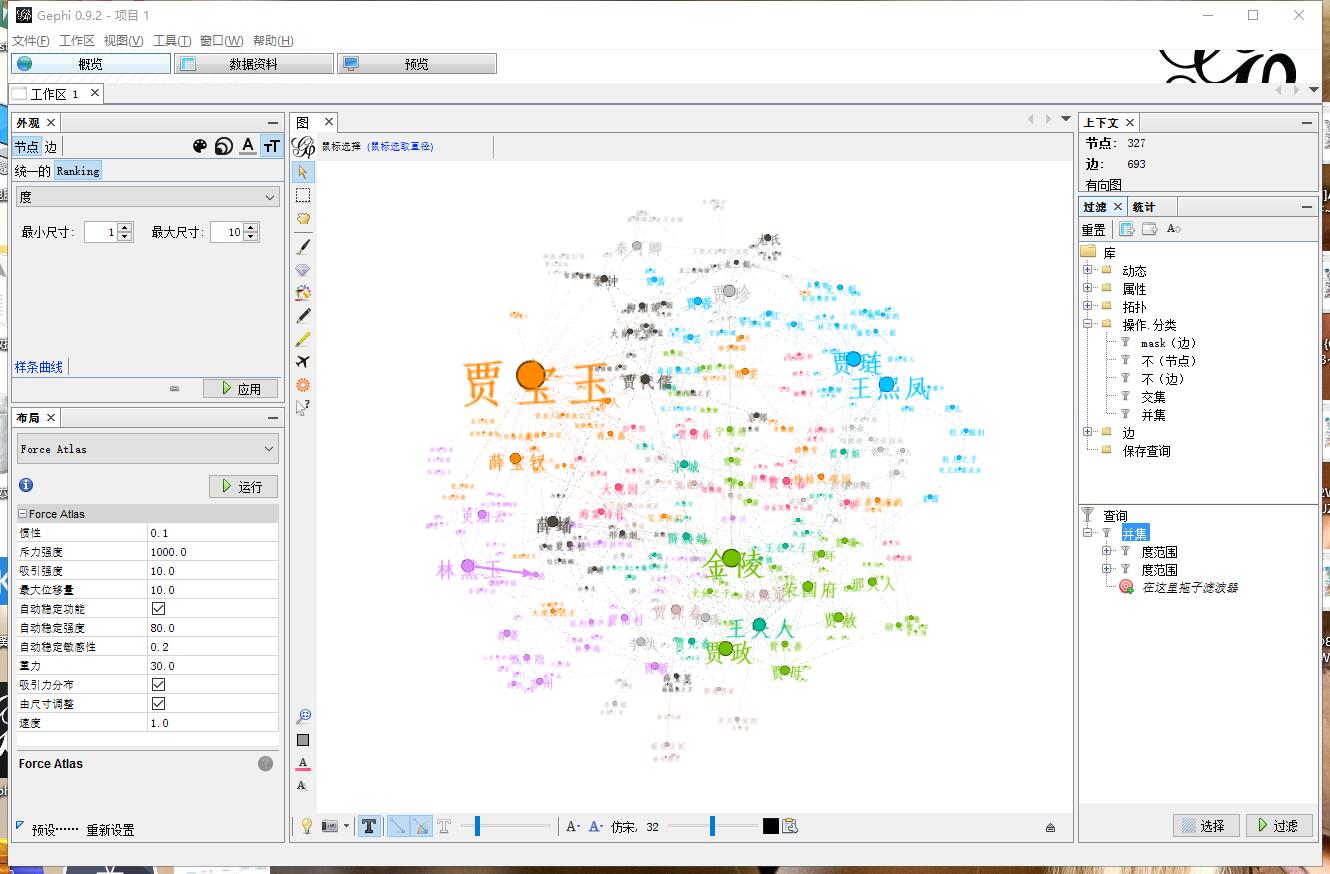
Task: Click the edit node attributes tool
Action: [x=303, y=408]
